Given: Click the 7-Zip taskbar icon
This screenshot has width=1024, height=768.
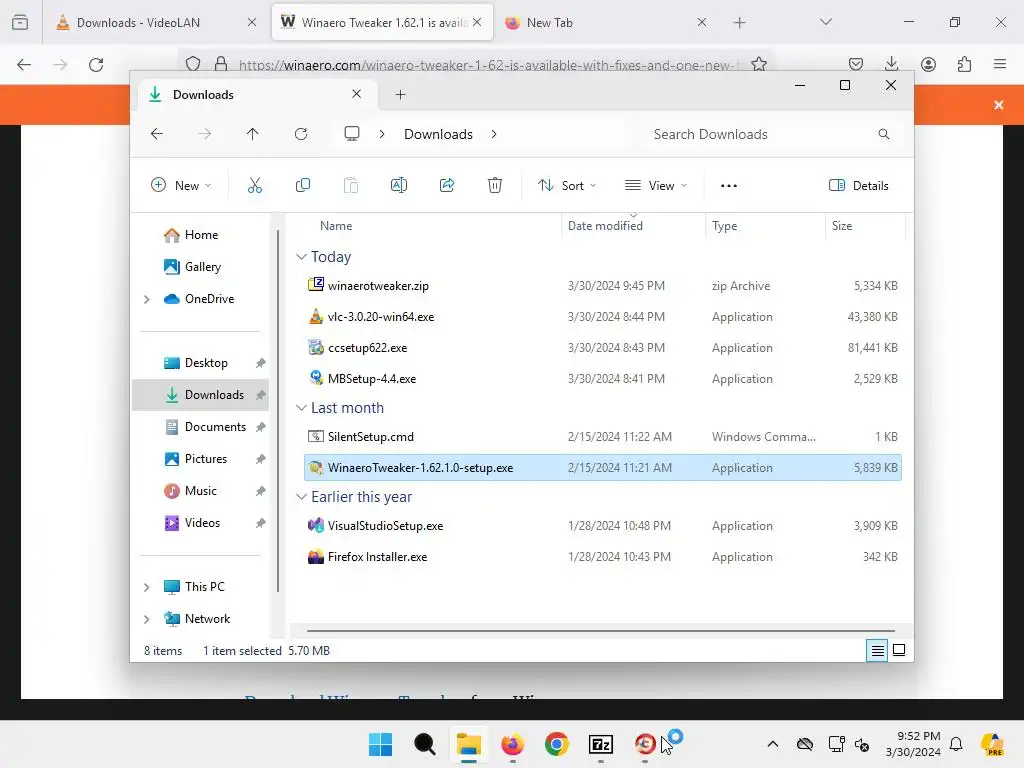Looking at the screenshot, I should 601,744.
